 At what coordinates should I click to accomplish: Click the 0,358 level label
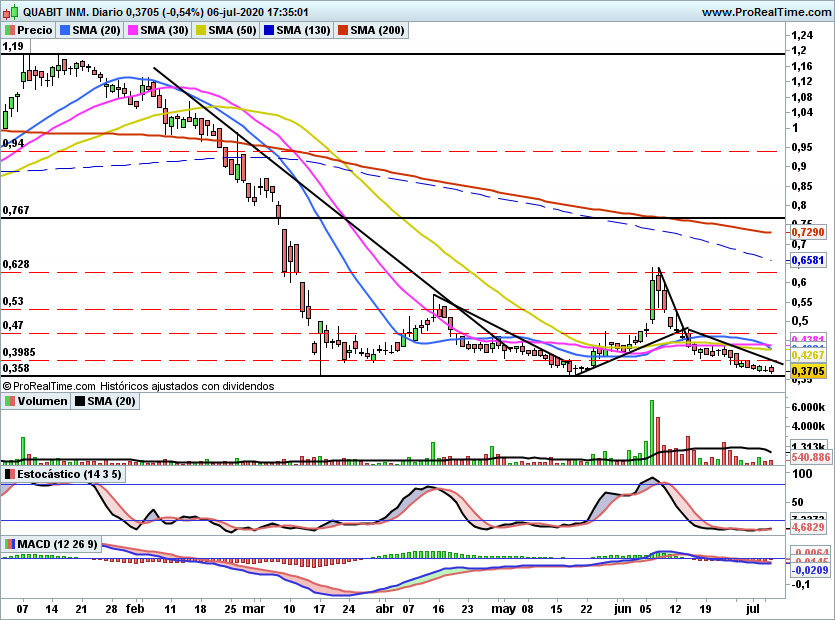tap(16, 369)
